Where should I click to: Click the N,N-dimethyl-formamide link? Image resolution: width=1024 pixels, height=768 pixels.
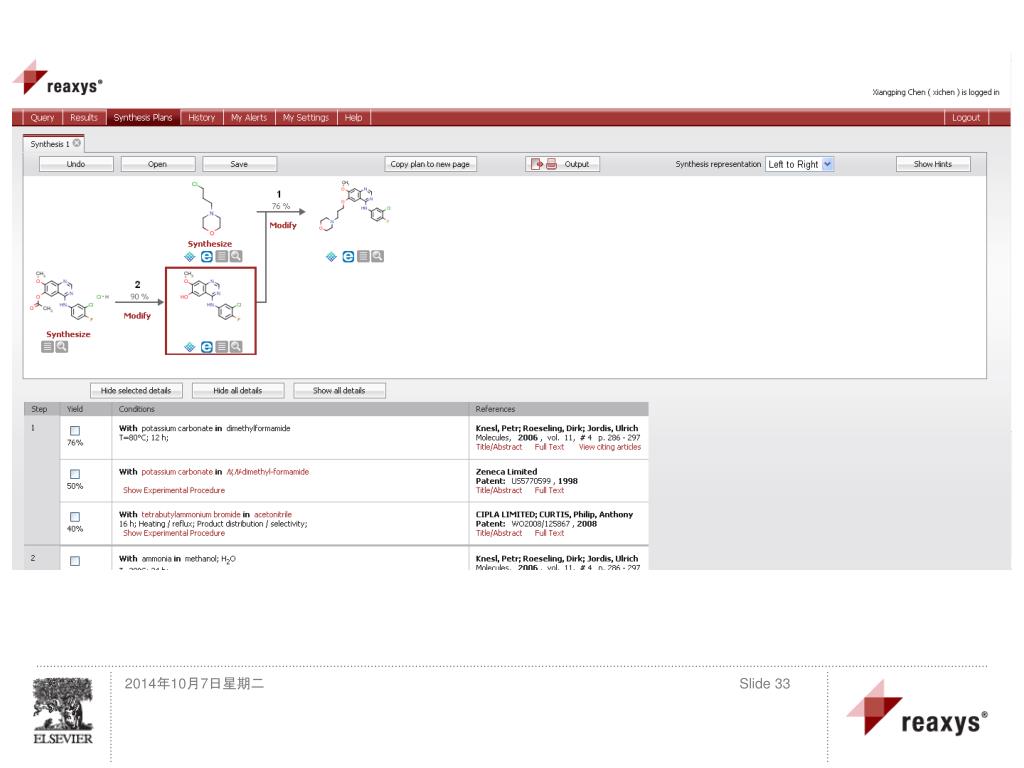pos(268,472)
